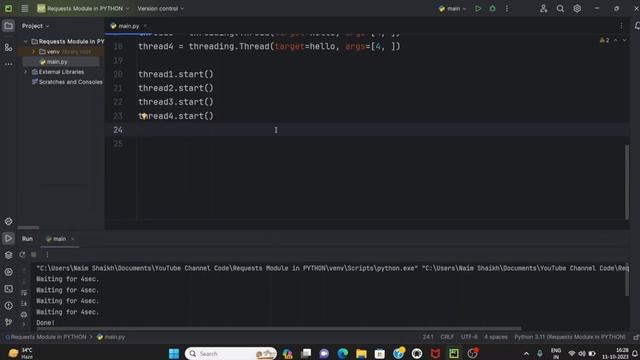
Task: Open the Project view dropdown
Action: [36, 26]
